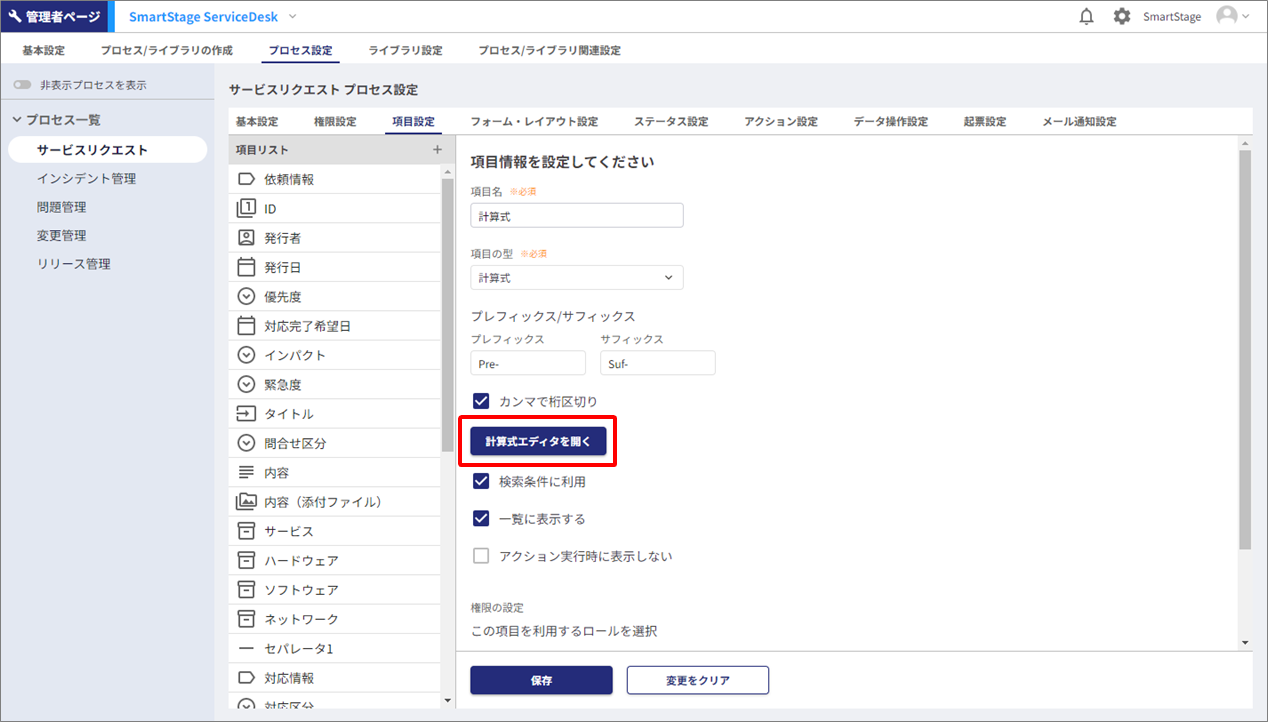Image resolution: width=1268 pixels, height=722 pixels.
Task: Expand the SmartStage ServiceDesk dropdown arrow
Action: pyautogui.click(x=293, y=17)
